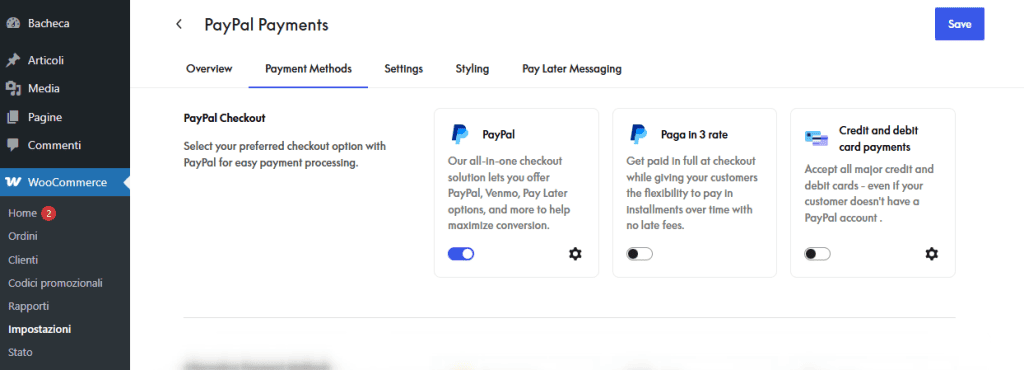Click the Bacheca dashboard icon
The height and width of the screenshot is (370, 1024).
(x=12, y=23)
